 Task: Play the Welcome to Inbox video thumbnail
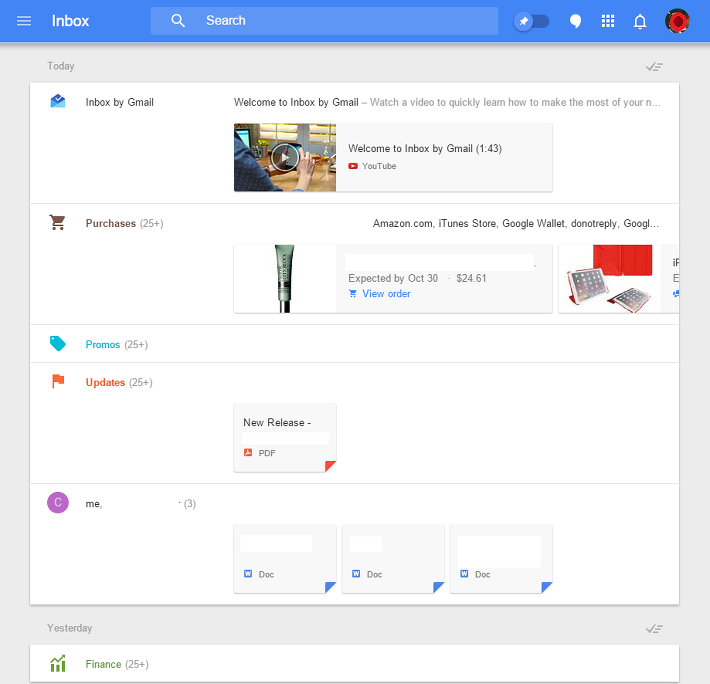(285, 158)
